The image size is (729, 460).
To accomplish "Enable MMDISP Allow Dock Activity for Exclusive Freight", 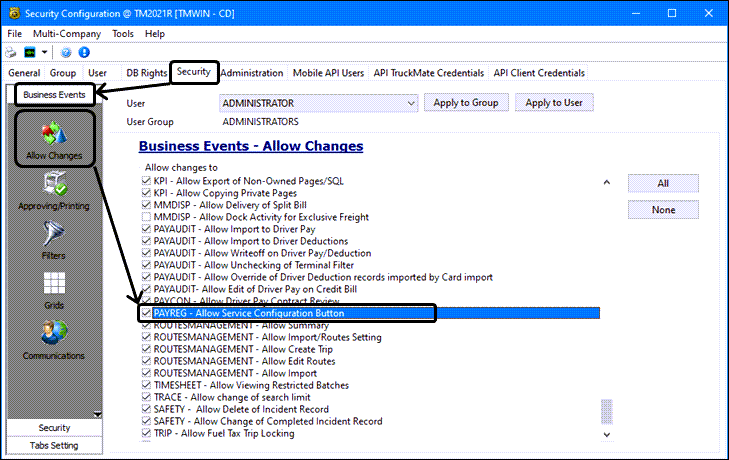I will 146,217.
